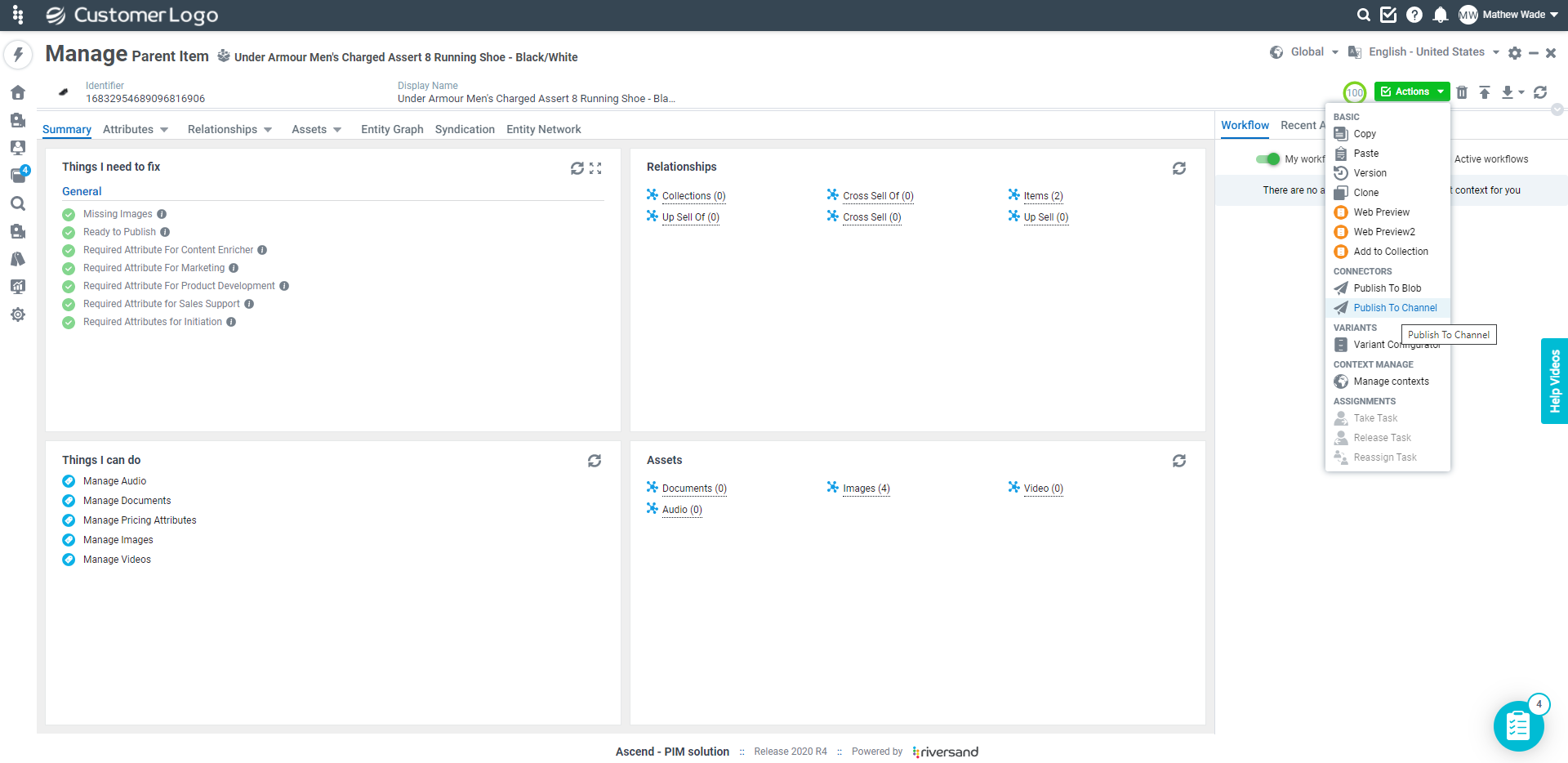1568x763 pixels.
Task: Open the notifications bell
Action: pyautogui.click(x=1441, y=15)
